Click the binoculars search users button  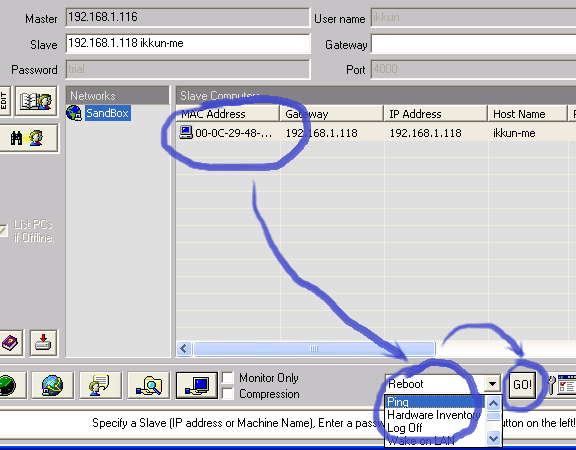click(28, 138)
